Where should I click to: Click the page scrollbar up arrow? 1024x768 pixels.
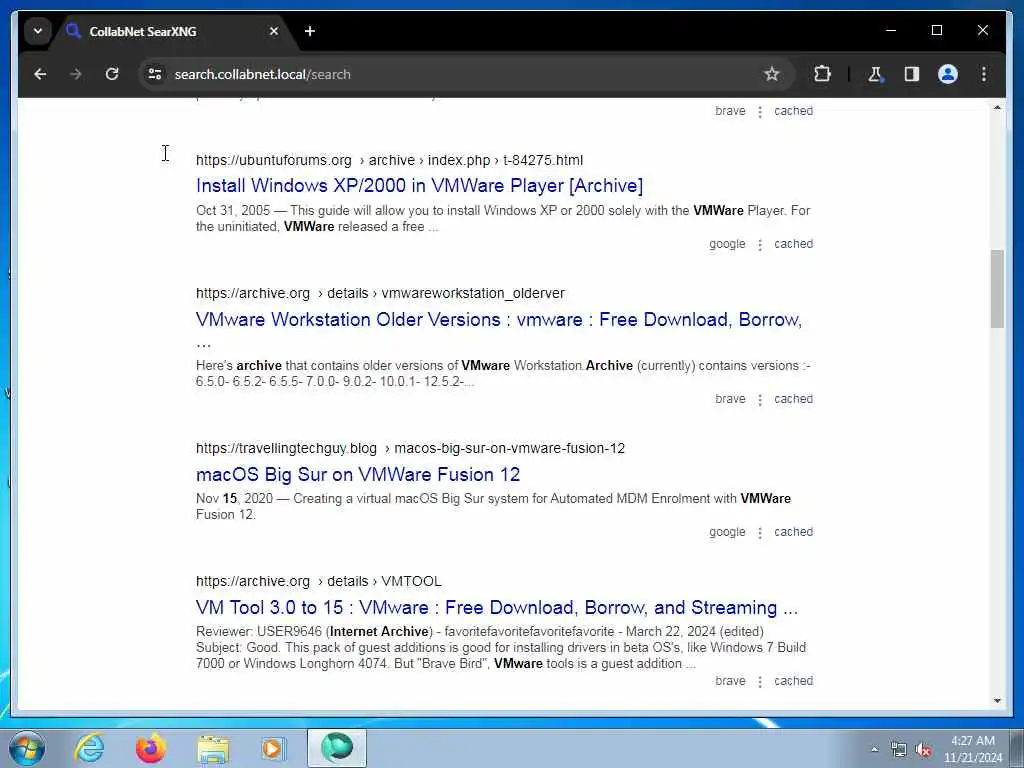pos(997,107)
